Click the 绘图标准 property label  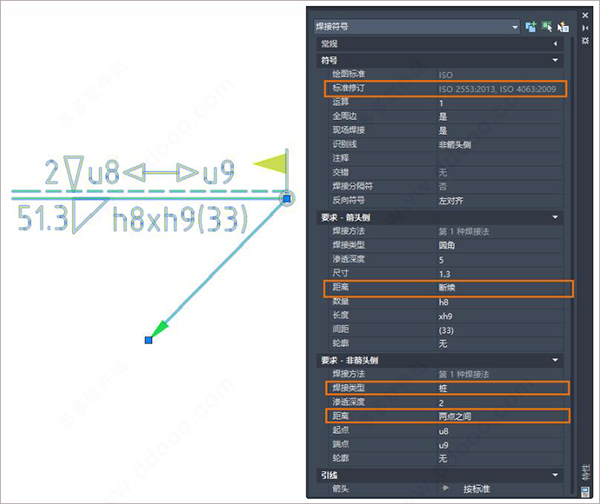(x=348, y=74)
